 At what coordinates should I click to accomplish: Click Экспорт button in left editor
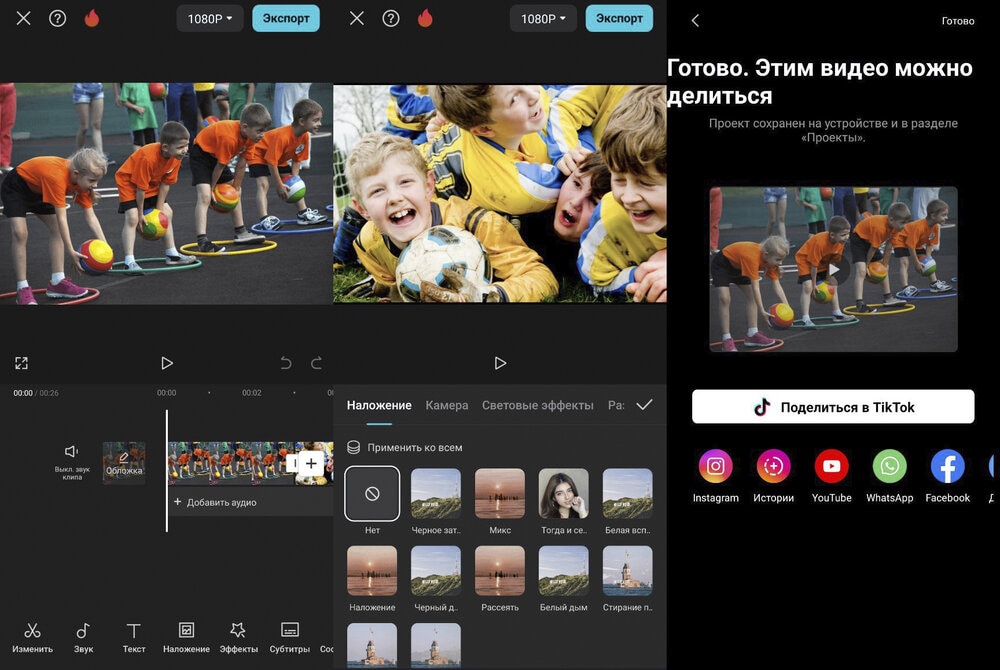click(286, 18)
